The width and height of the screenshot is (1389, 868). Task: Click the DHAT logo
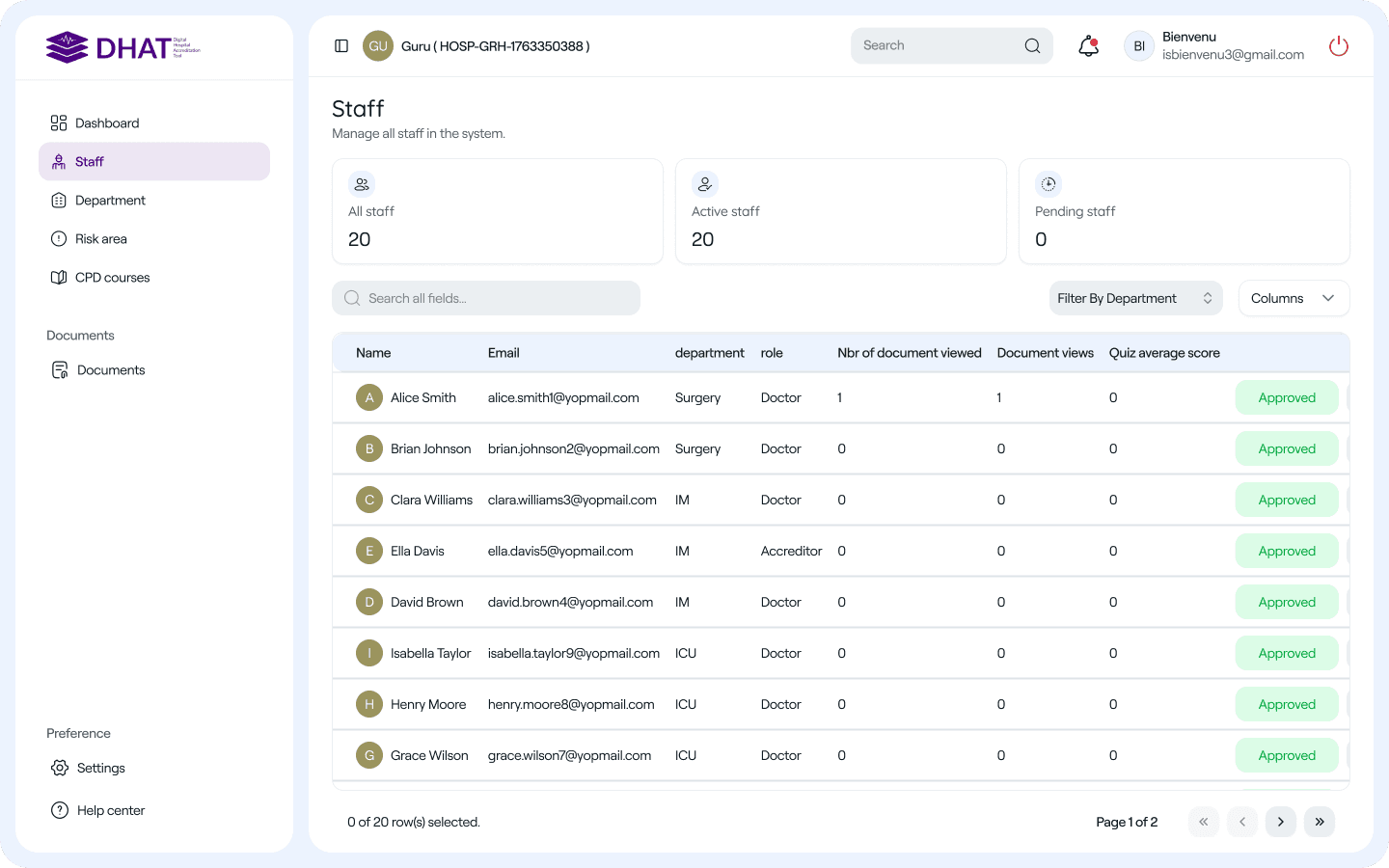pos(123,47)
